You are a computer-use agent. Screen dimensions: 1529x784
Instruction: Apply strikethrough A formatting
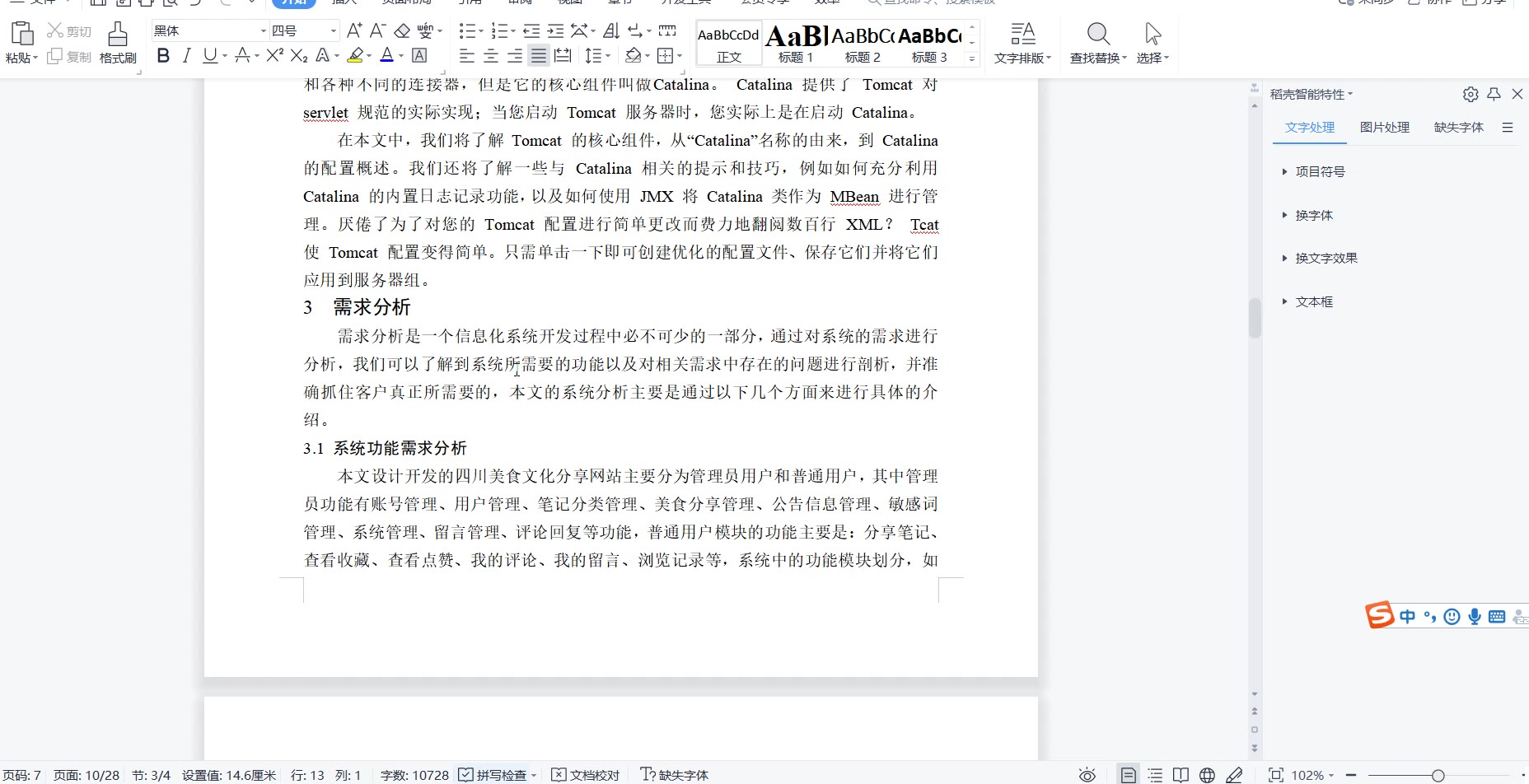tap(242, 56)
